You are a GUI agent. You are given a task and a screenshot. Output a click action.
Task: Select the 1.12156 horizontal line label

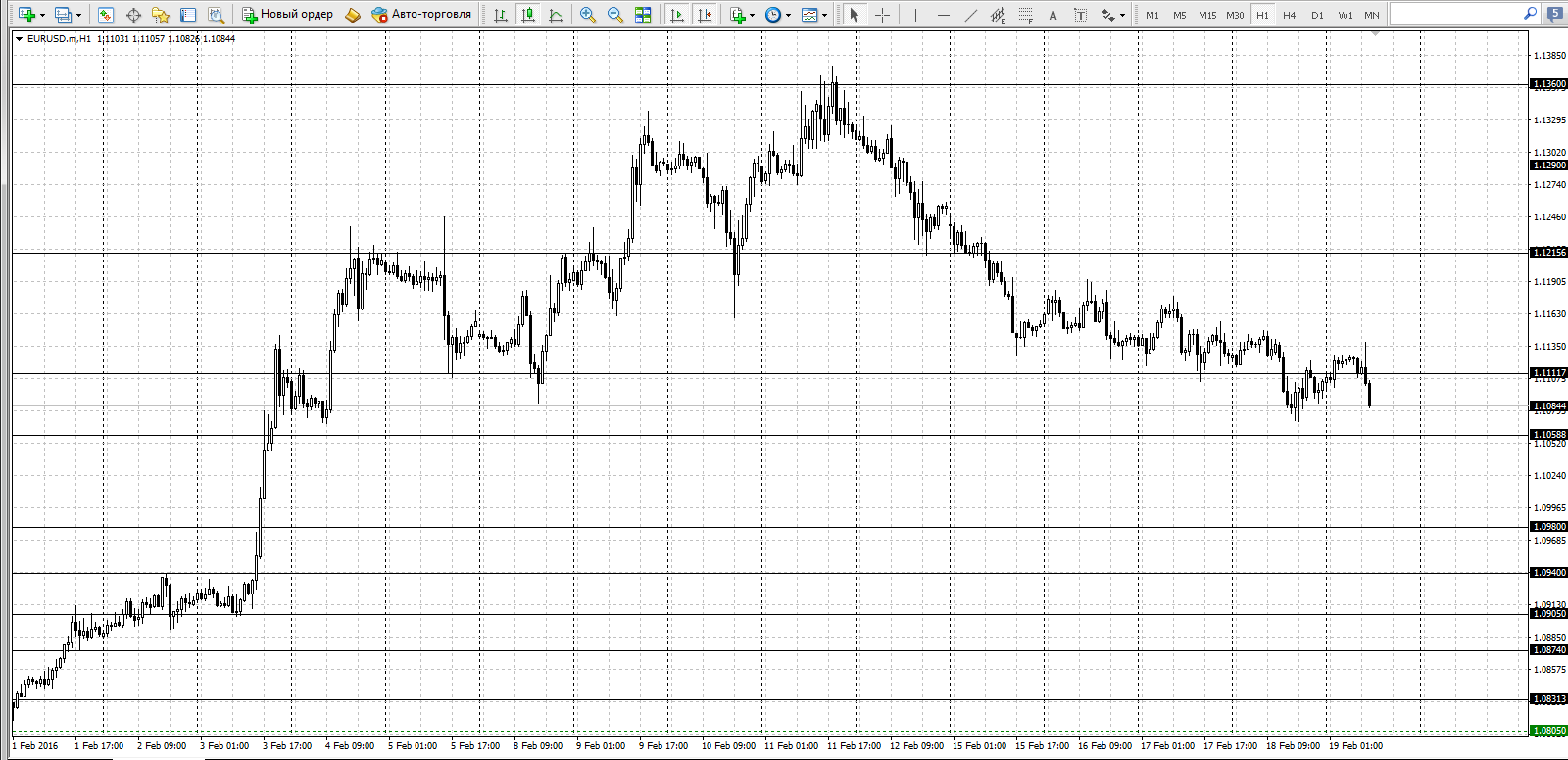coord(1549,253)
